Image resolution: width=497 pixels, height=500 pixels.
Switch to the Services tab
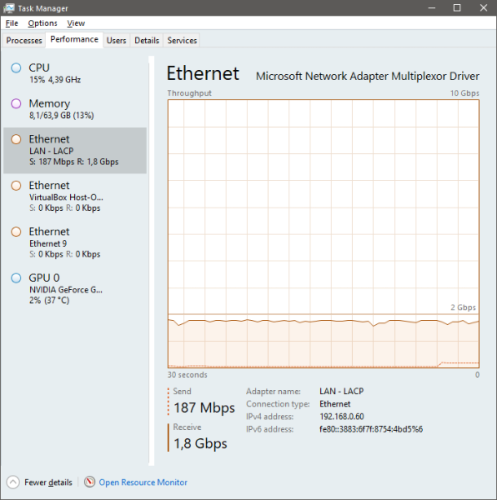pos(182,40)
